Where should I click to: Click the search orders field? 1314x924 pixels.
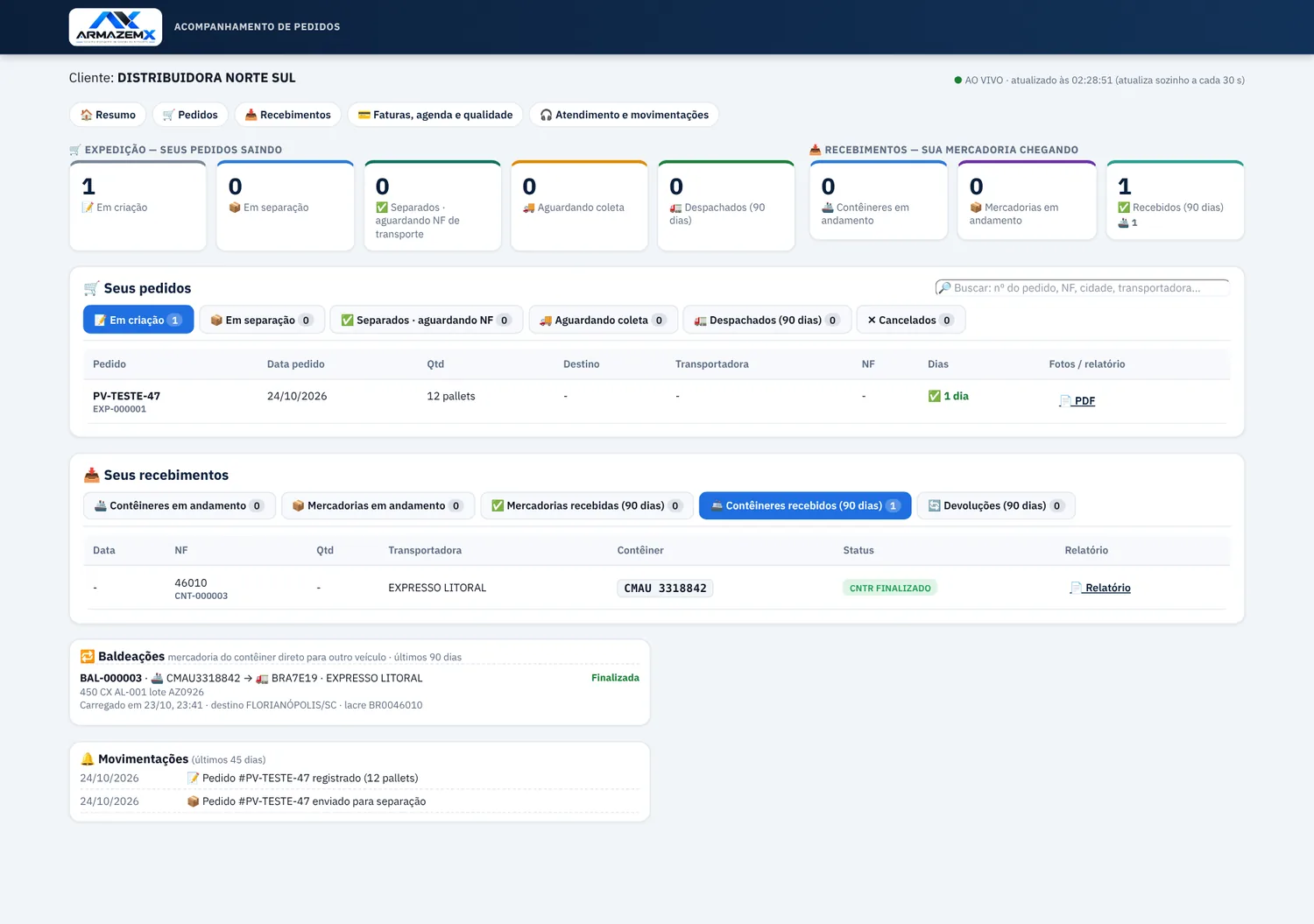[x=1083, y=288]
